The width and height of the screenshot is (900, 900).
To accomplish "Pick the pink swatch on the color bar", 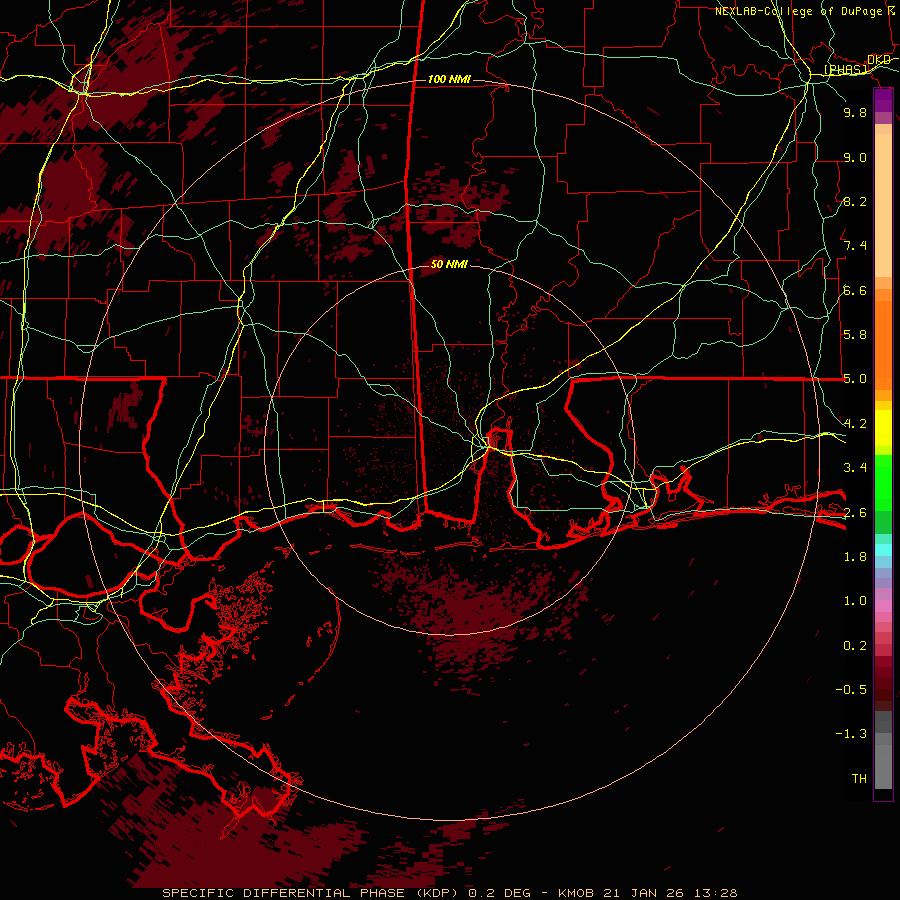I will point(883,606).
